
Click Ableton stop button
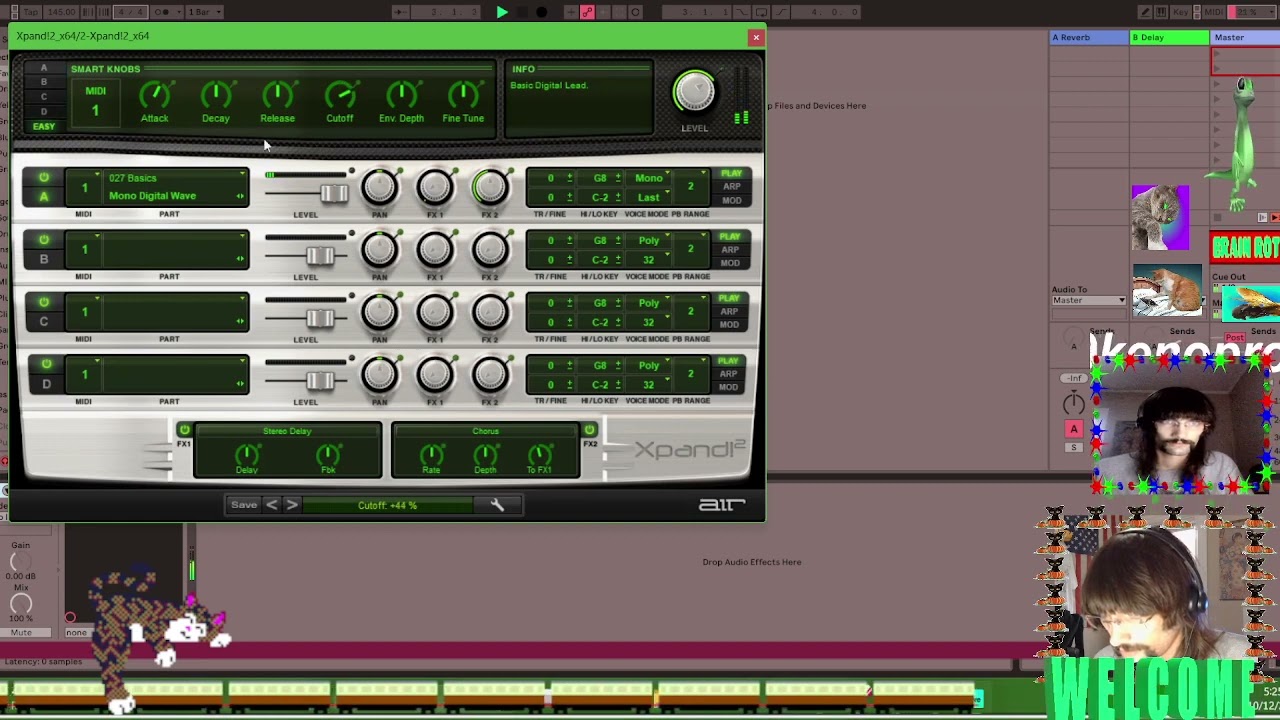coord(522,12)
